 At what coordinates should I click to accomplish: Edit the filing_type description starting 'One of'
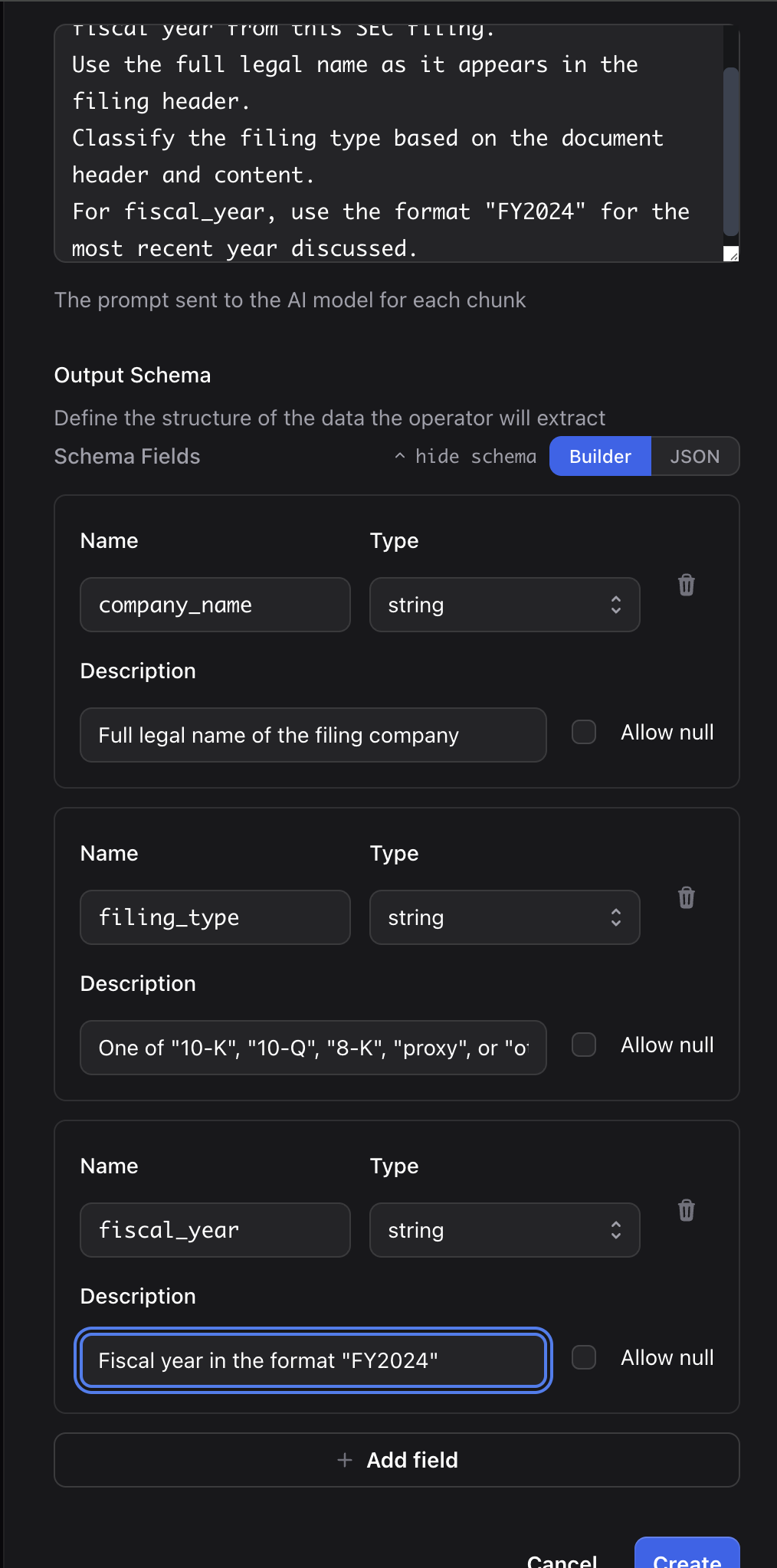point(313,1048)
